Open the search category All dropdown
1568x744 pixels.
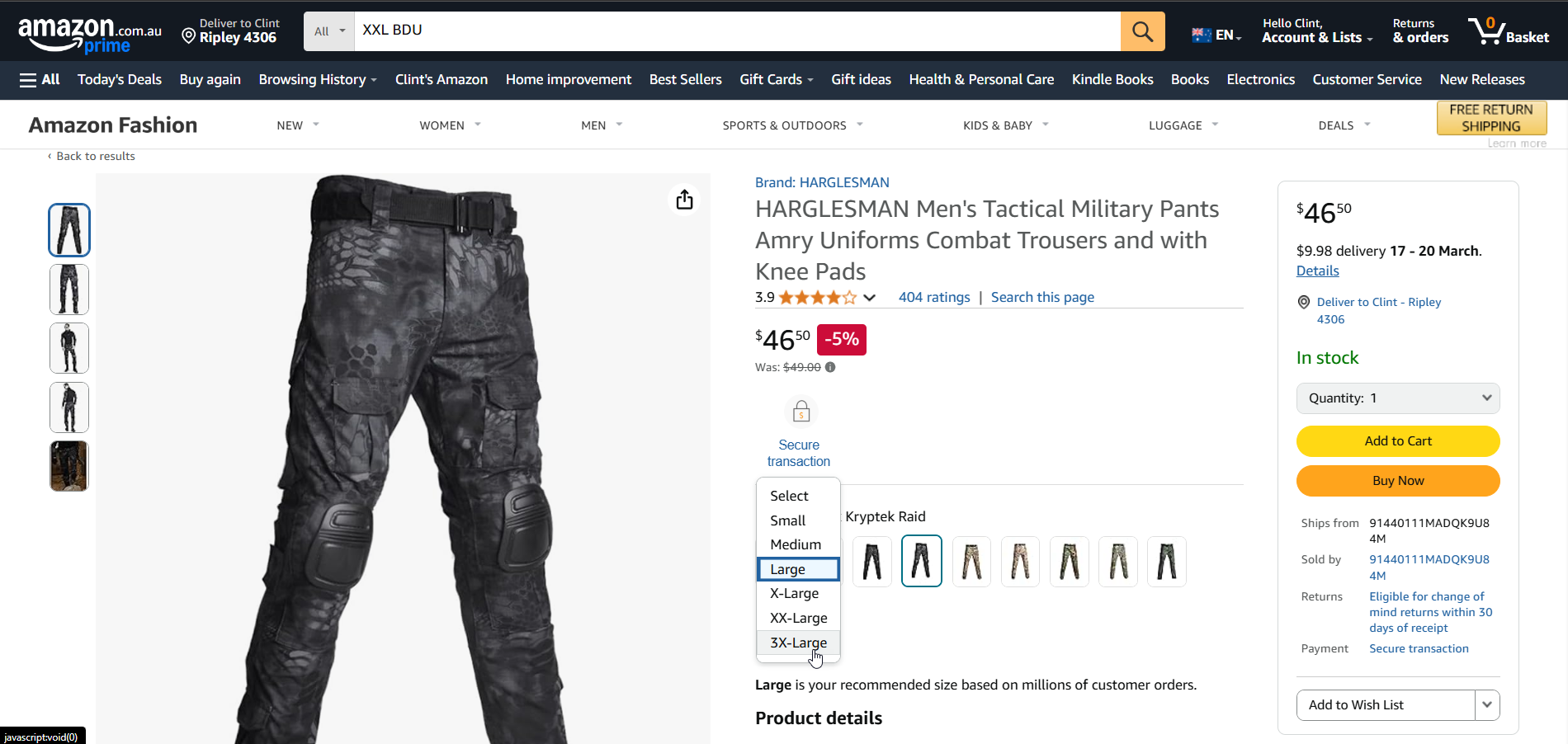(x=329, y=31)
